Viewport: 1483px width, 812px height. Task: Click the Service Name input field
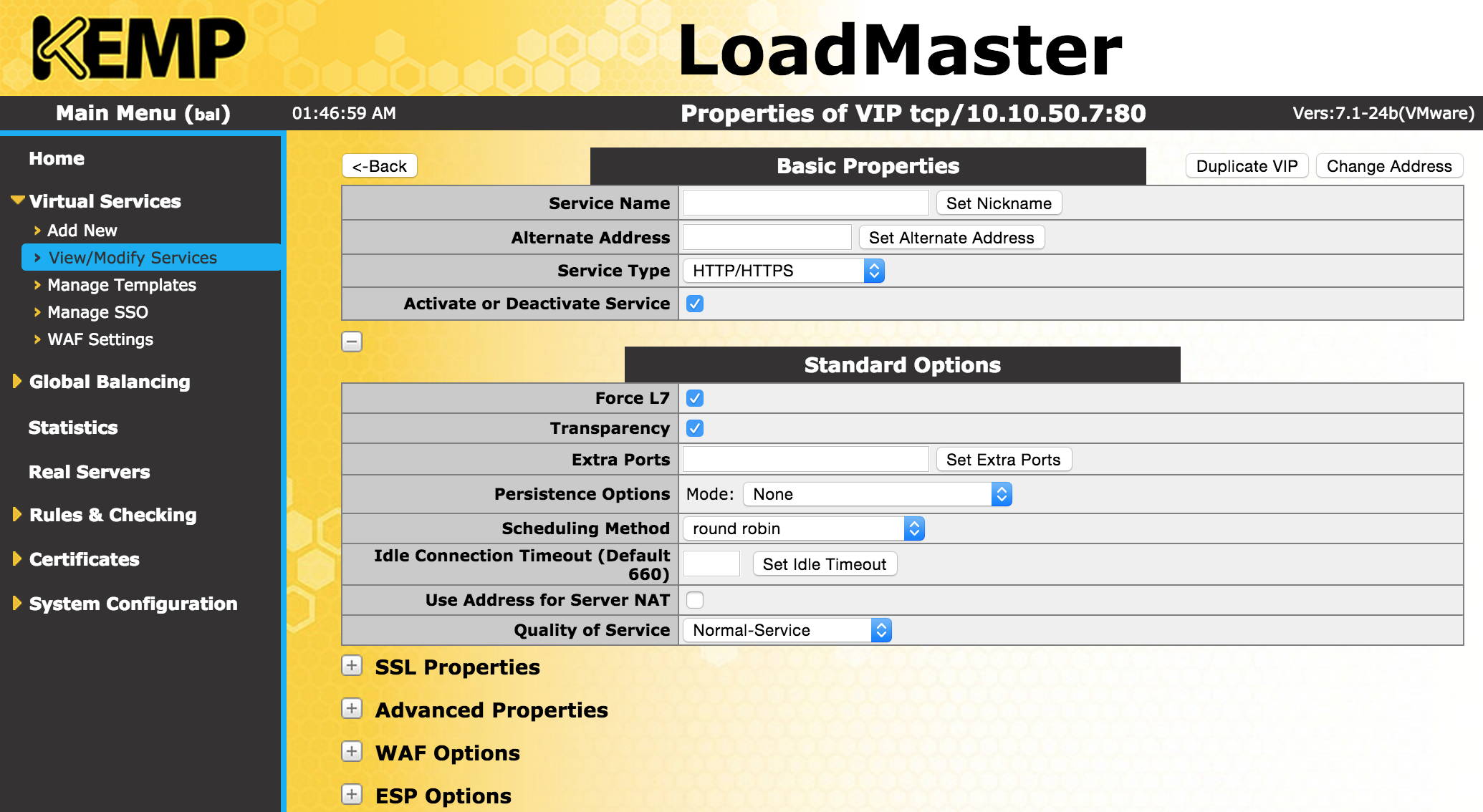[x=805, y=203]
